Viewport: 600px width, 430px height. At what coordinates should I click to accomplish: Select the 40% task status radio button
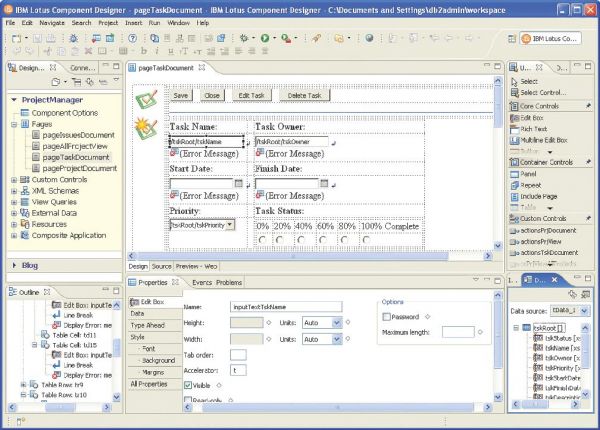(x=302, y=240)
